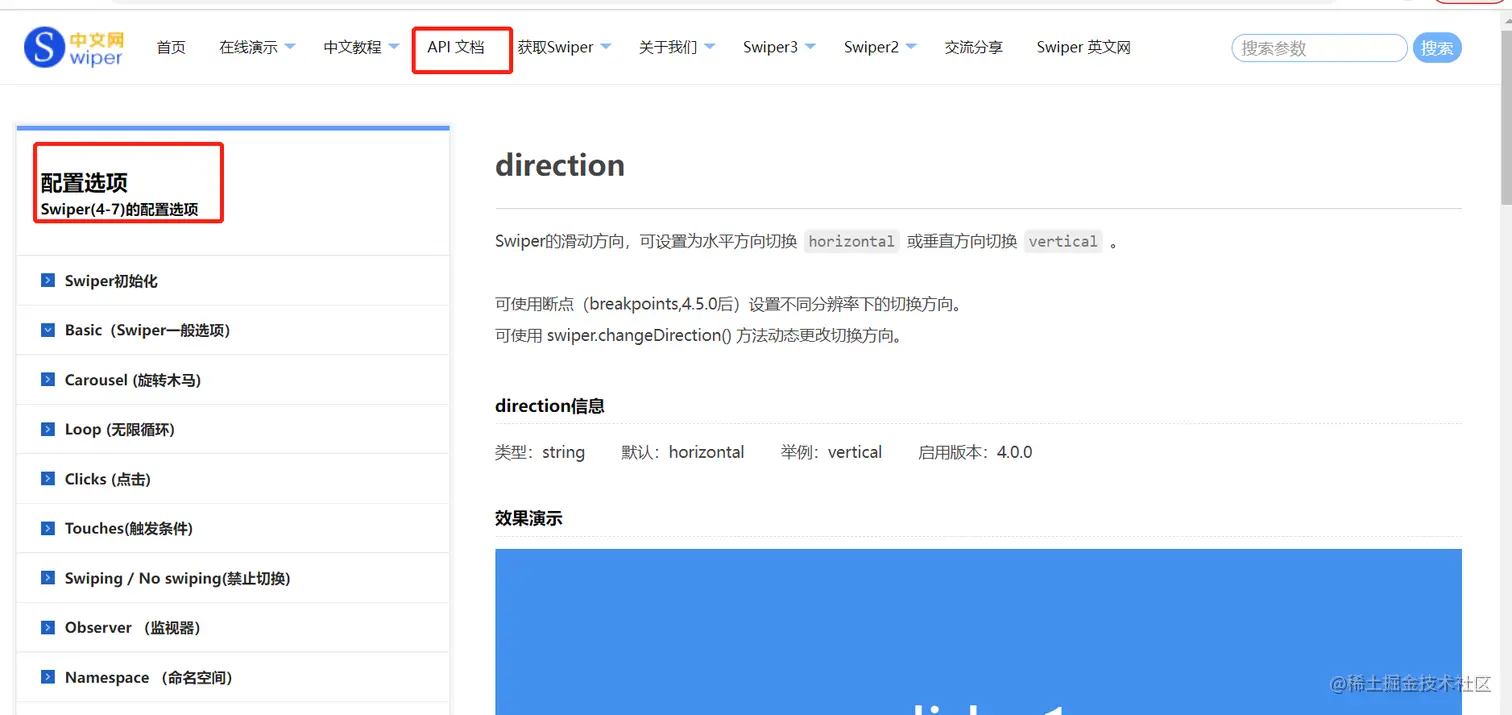Select Namespace (命名空间) sidebar item text
Screen dimensions: 1512x715
[x=149, y=677]
